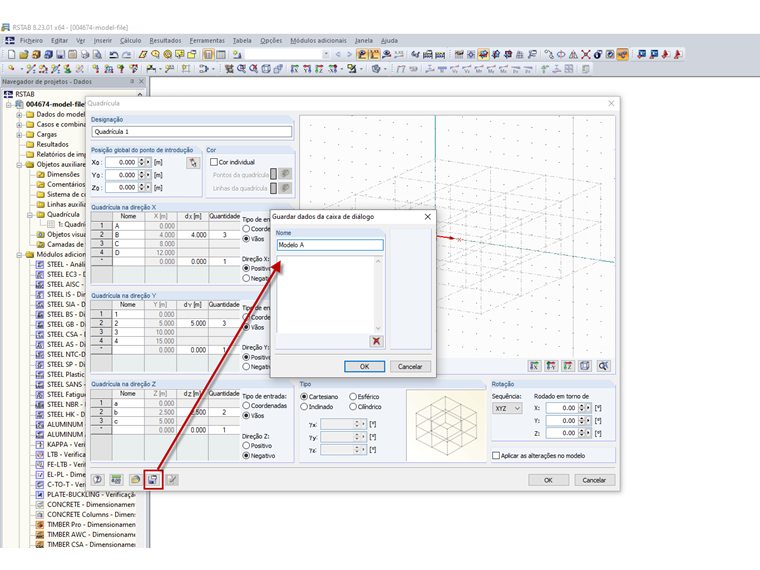Click the zoom all icon below preview
This screenshot has height=570, width=760.
(603, 366)
